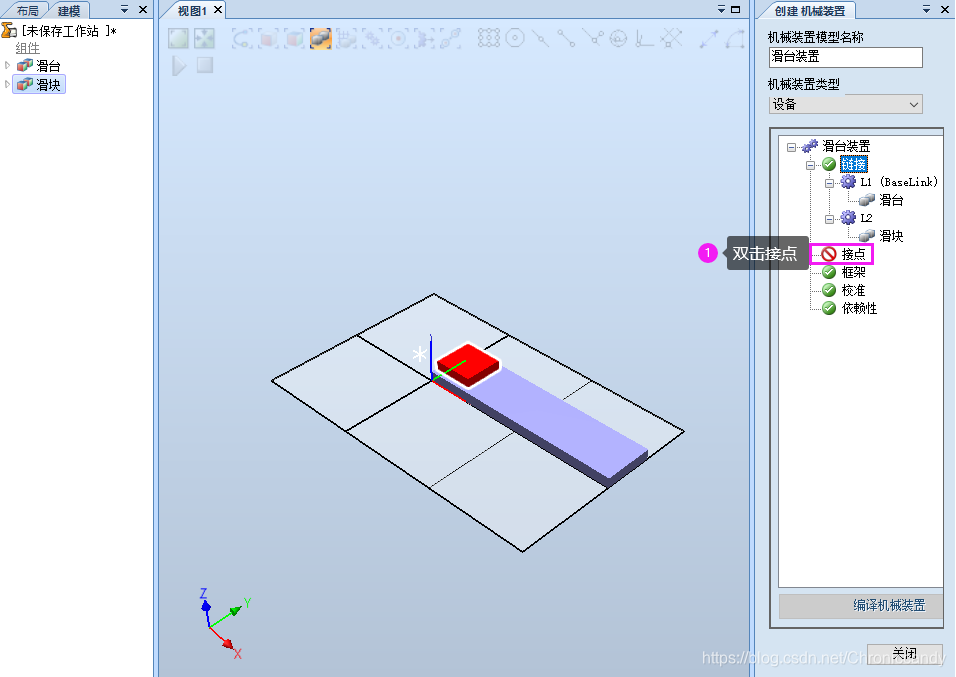
Task: Select the 创建 机械装置 tab
Action: [810, 11]
